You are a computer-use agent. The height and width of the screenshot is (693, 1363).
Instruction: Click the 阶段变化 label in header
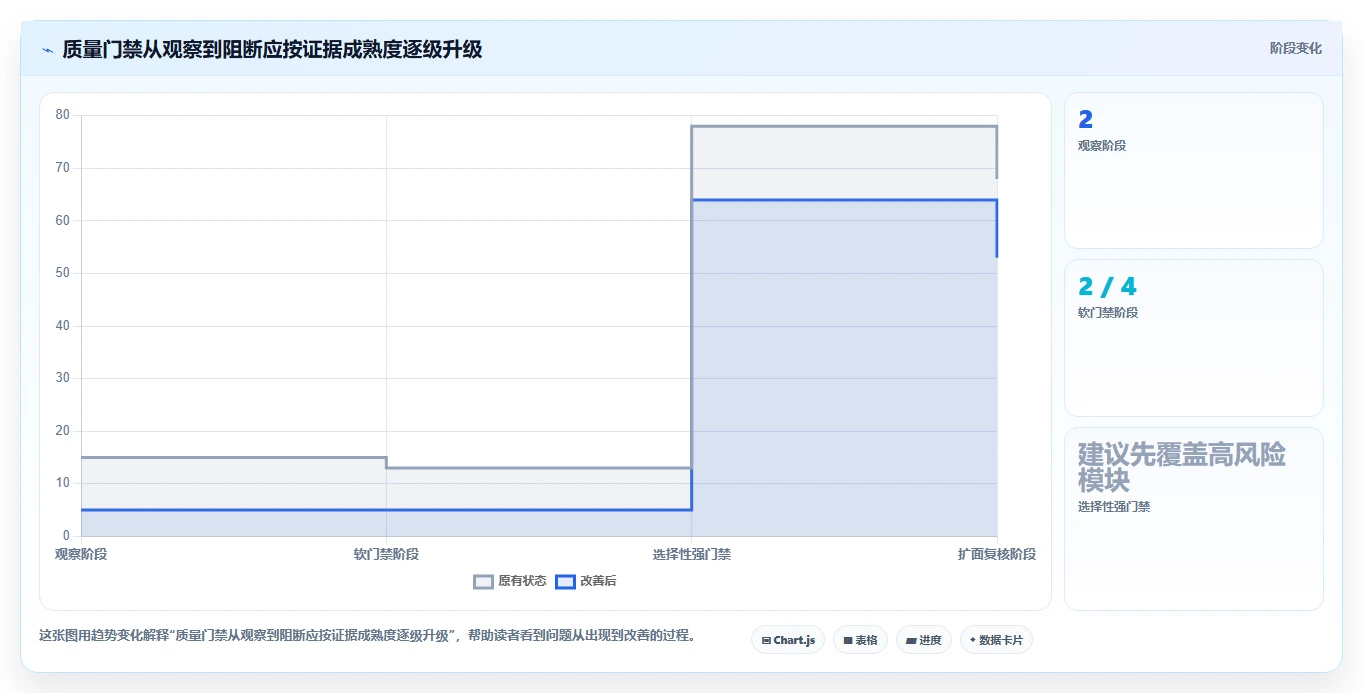(x=1296, y=48)
